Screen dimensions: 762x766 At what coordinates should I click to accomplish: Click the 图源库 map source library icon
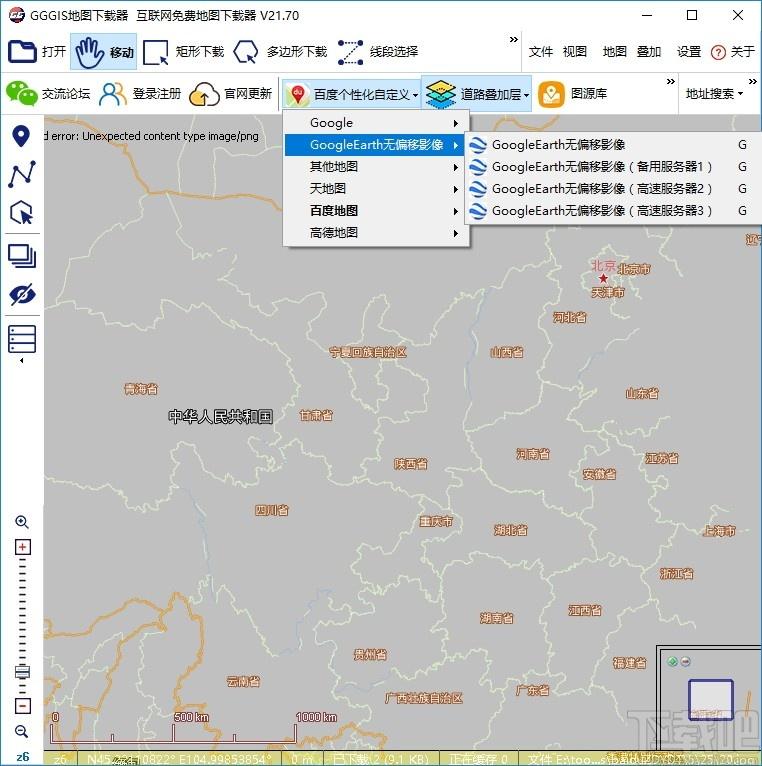551,93
